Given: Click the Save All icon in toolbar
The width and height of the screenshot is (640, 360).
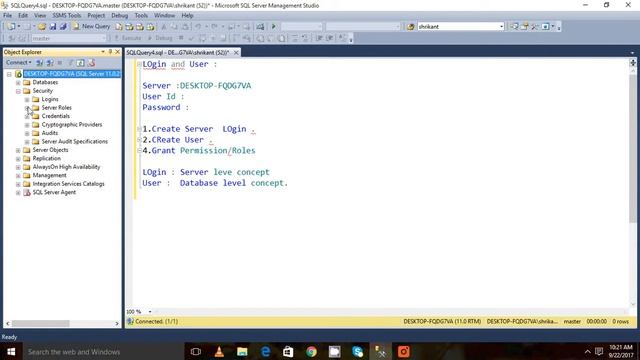Looking at the screenshot, I should (63, 27).
